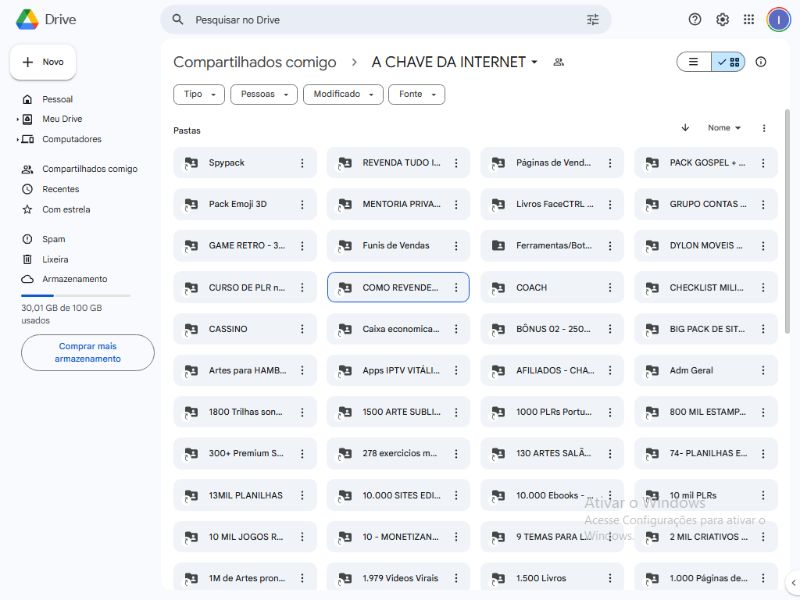Screen dimensions: 800x600
Task: Expand Meu Drive tree arrow
Action: (18, 119)
